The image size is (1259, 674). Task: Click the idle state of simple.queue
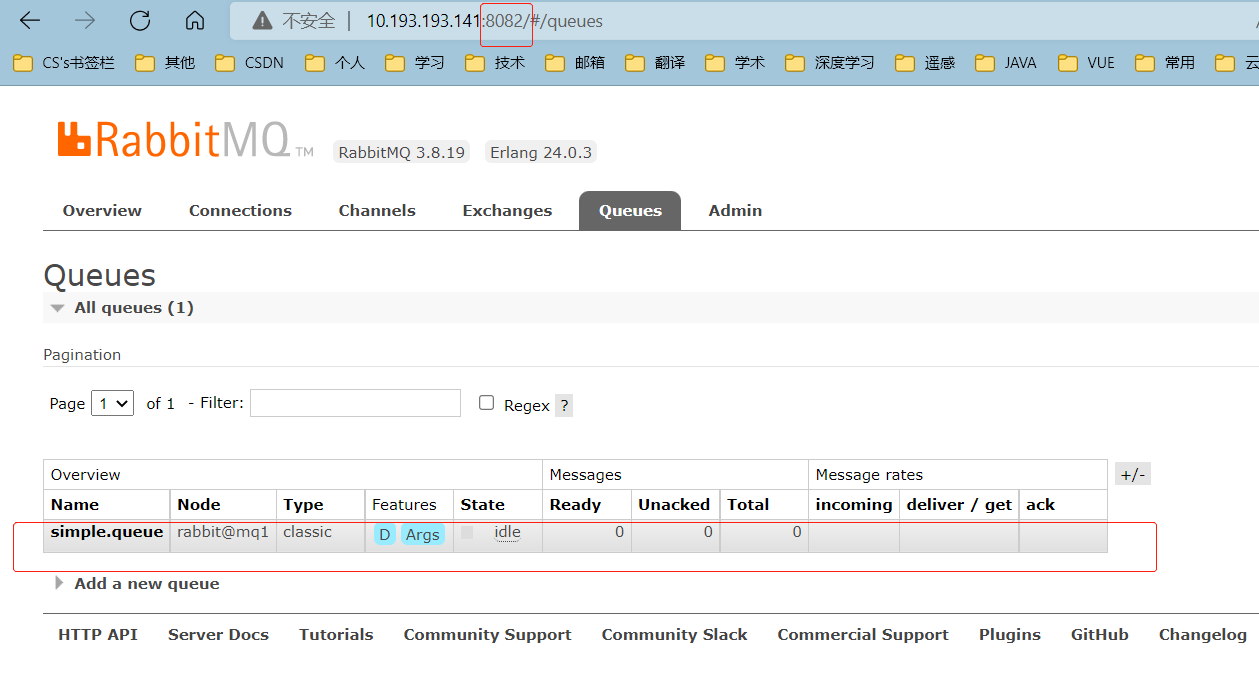tap(507, 532)
